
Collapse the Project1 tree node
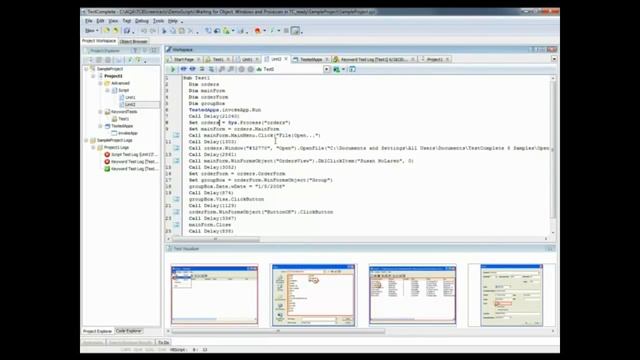(x=93, y=76)
